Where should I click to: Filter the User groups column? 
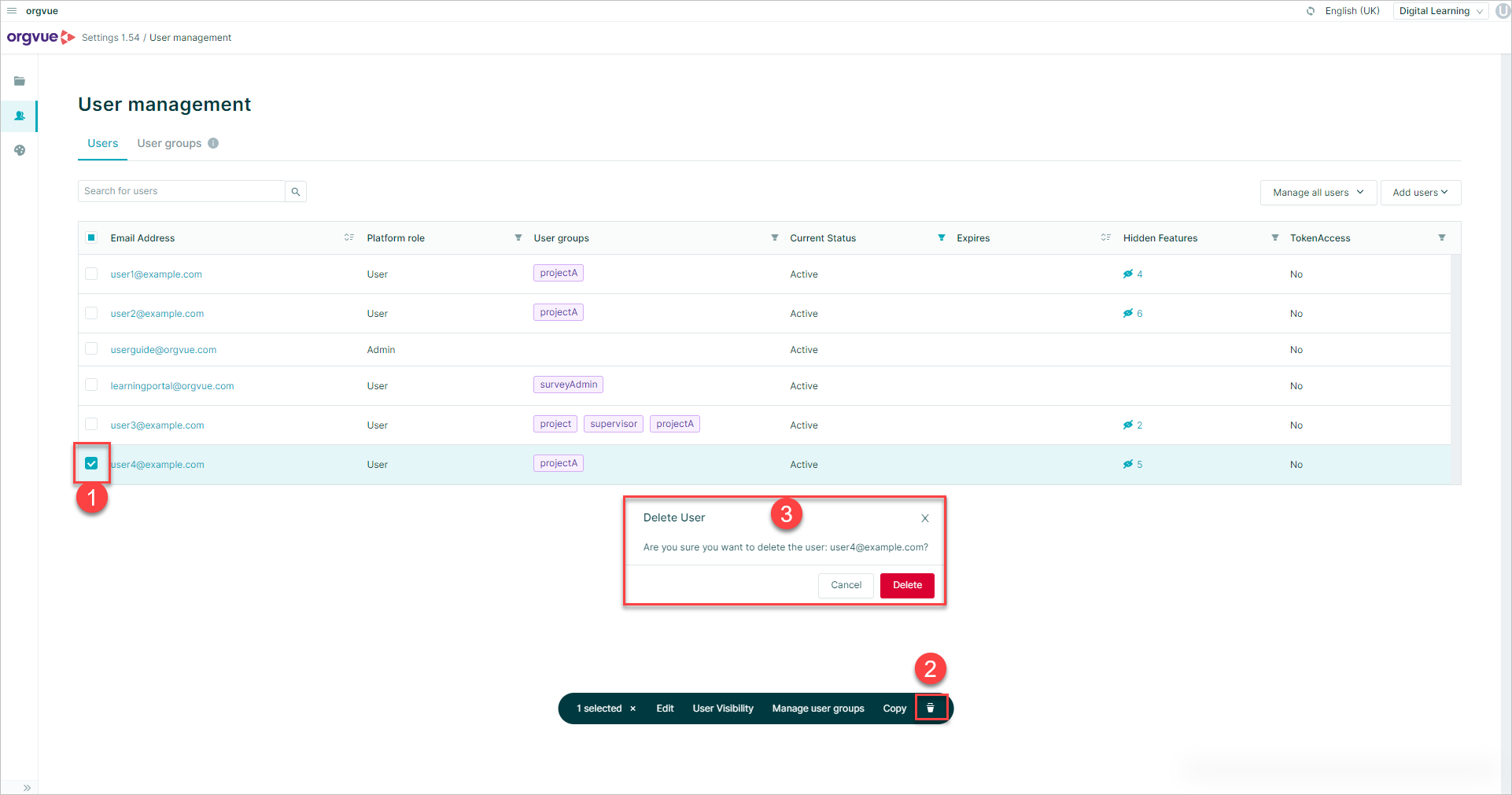click(775, 237)
